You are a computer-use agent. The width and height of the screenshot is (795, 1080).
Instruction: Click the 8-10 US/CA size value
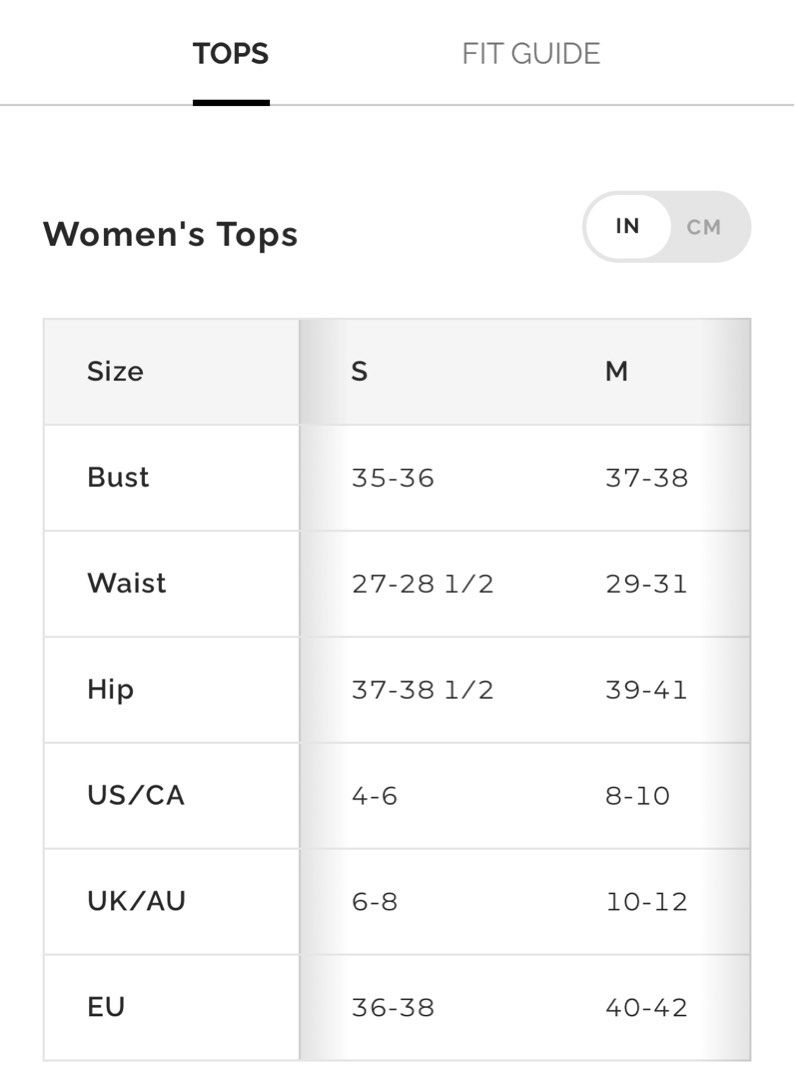tap(638, 796)
